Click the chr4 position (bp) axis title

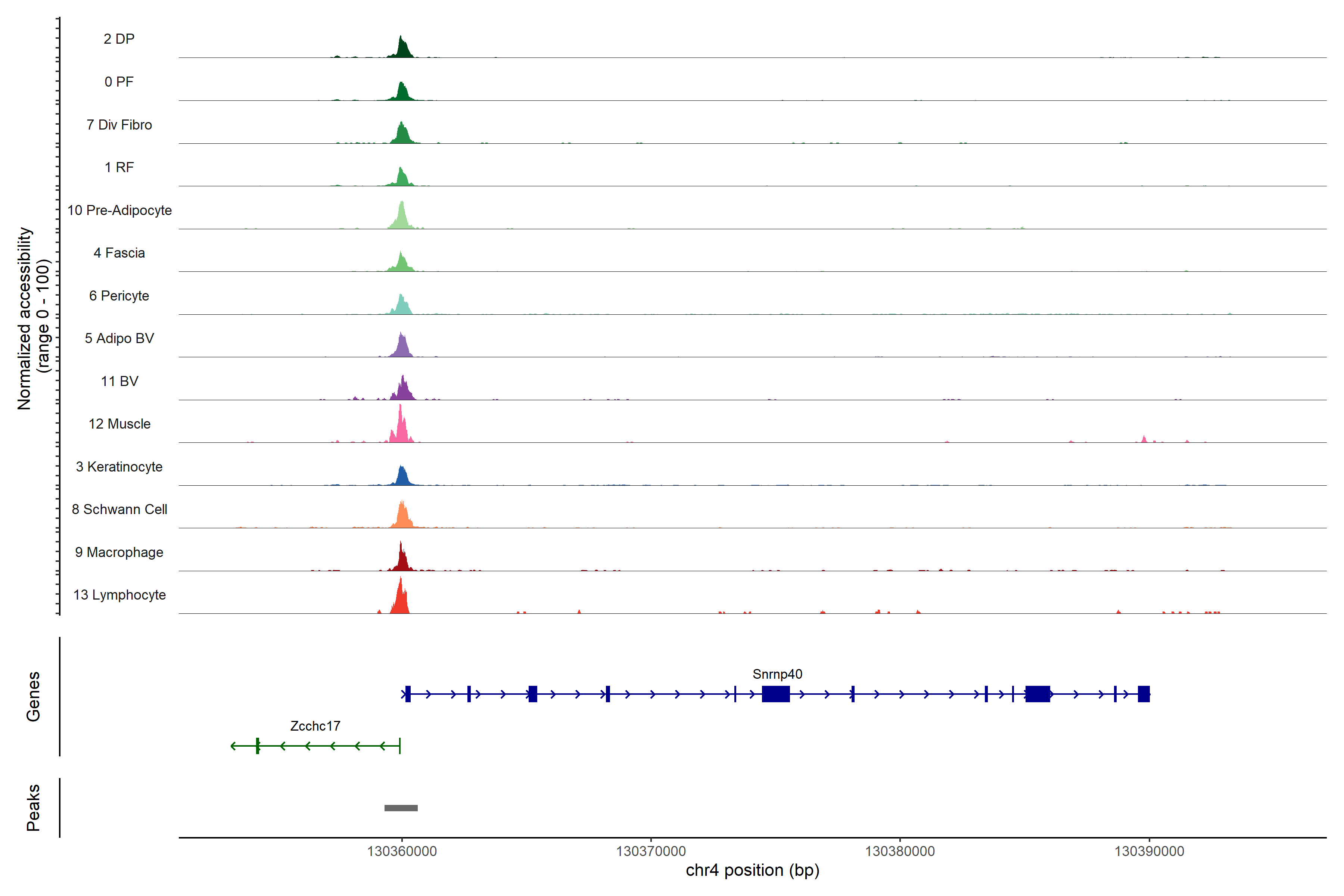752,870
